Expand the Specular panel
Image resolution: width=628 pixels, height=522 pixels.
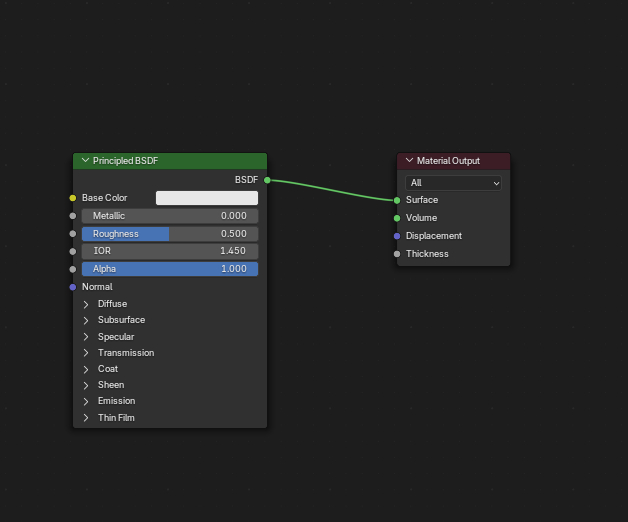point(86,337)
